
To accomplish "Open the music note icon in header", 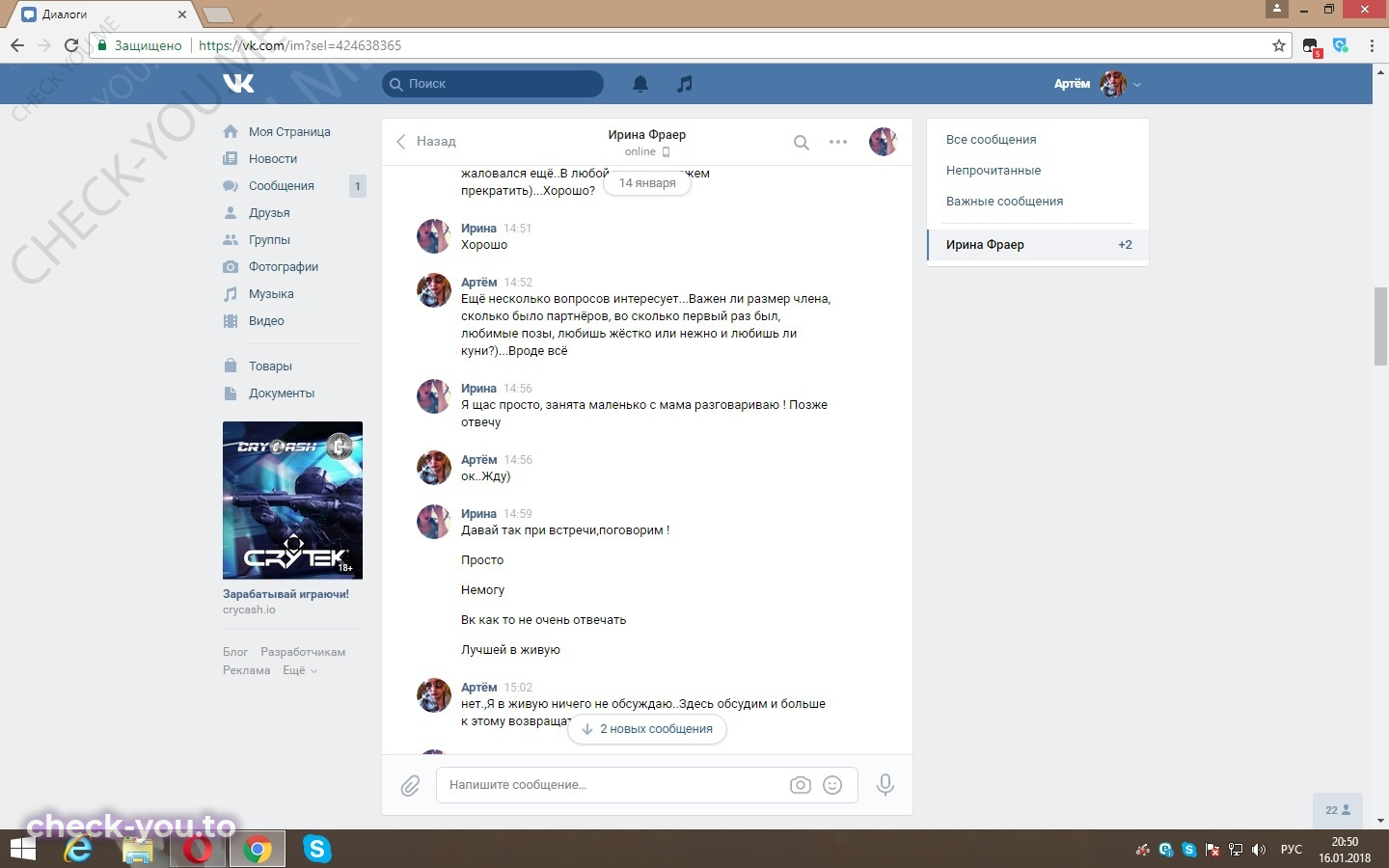I will 685,84.
